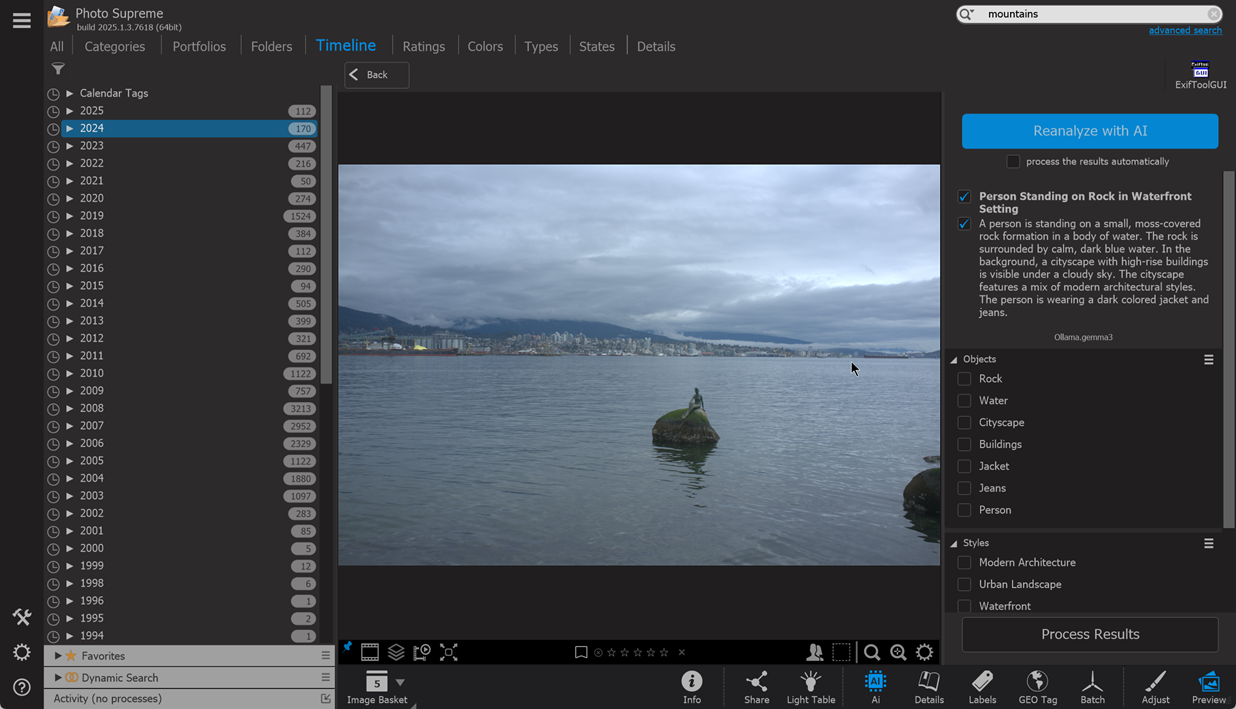Image resolution: width=1236 pixels, height=709 pixels.
Task: Click the mountains search field
Action: (x=1090, y=14)
